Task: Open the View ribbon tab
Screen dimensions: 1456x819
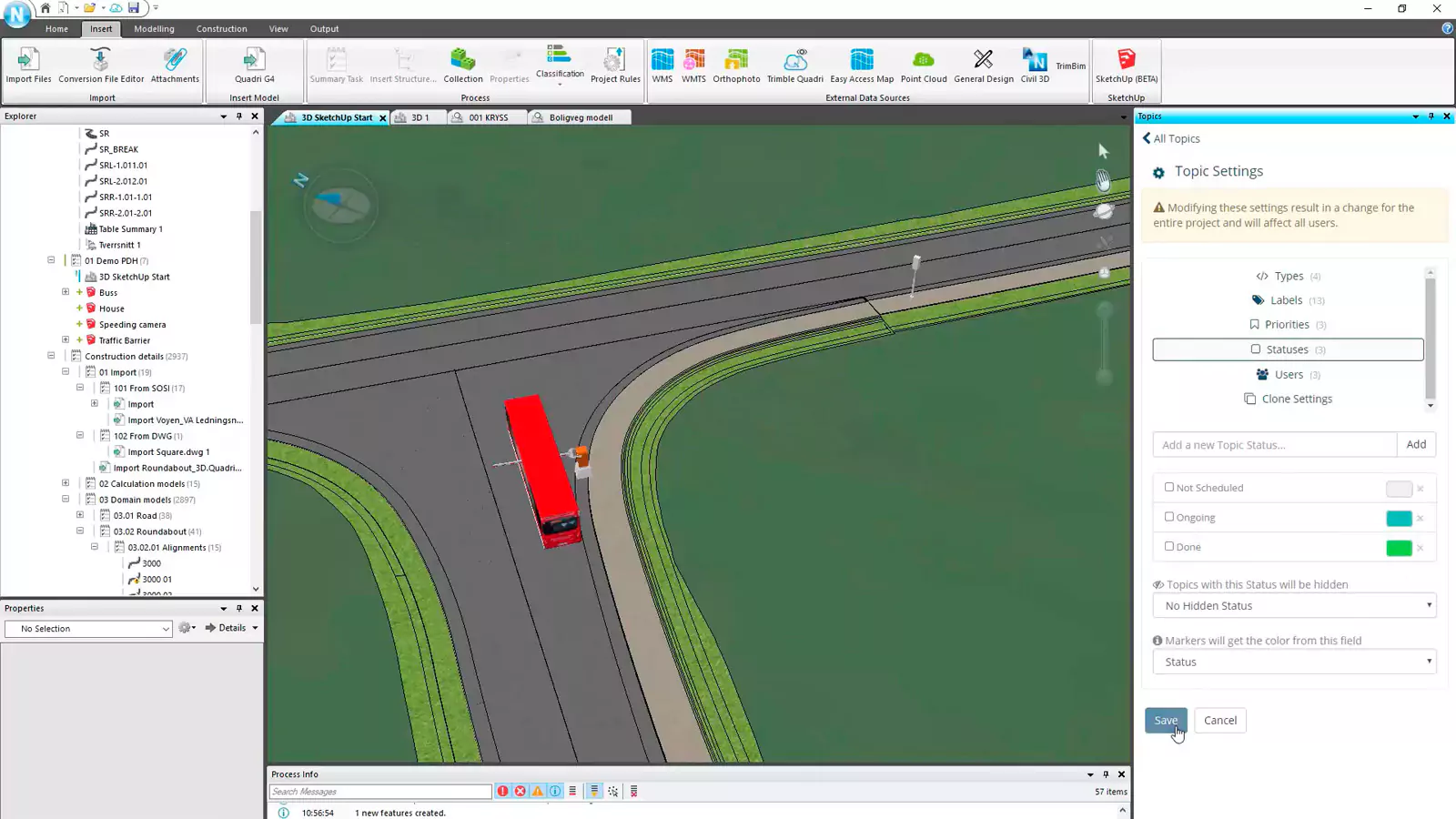Action: pos(278,29)
